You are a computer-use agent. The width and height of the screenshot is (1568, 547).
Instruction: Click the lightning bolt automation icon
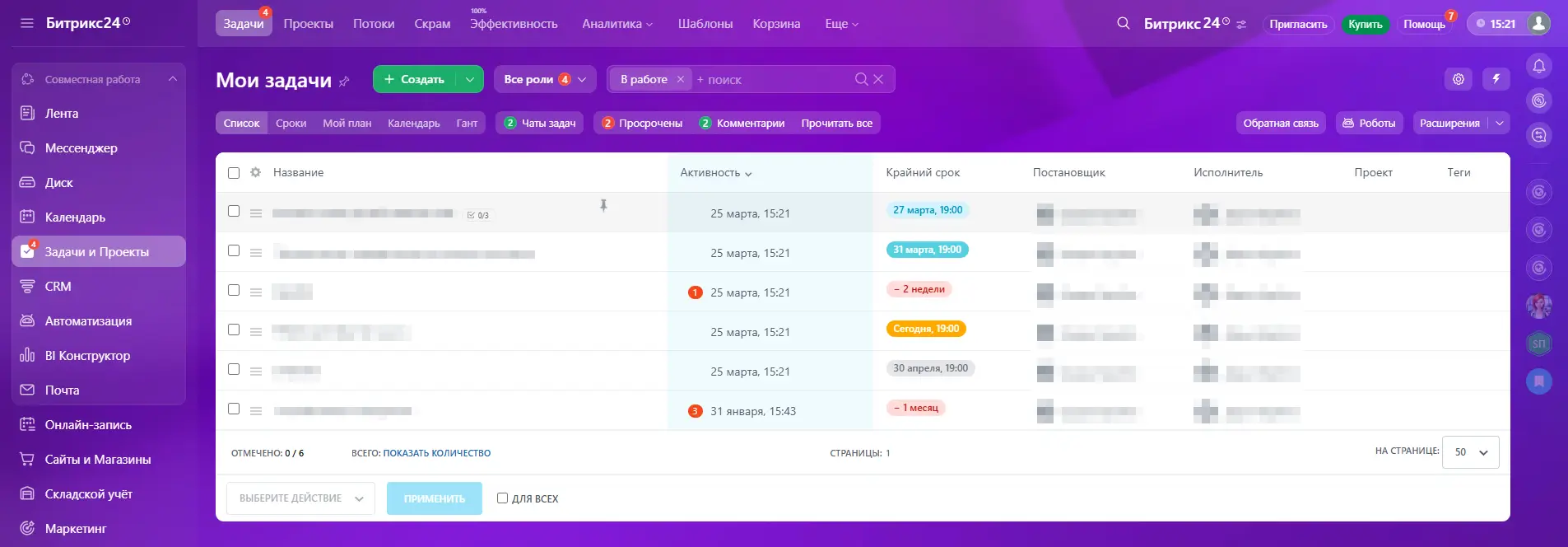[1496, 79]
